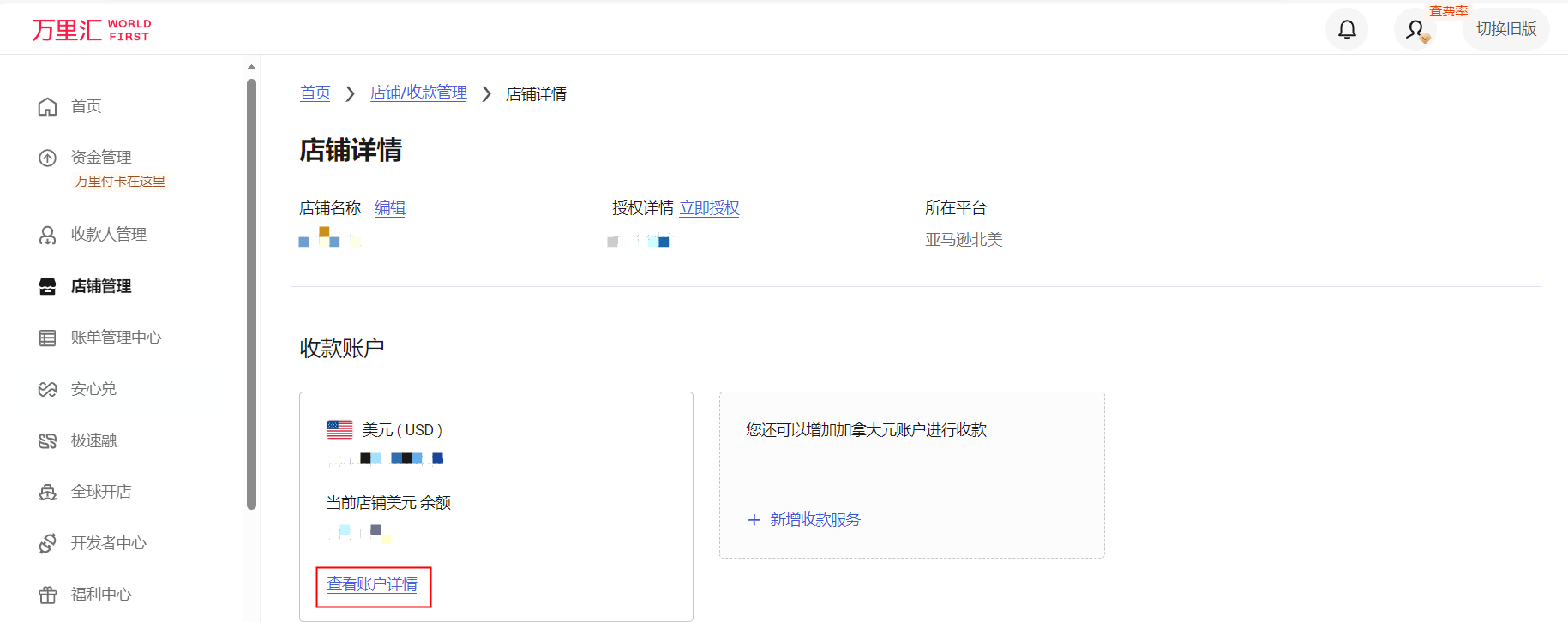Click the 切换旧版 button

1505,29
